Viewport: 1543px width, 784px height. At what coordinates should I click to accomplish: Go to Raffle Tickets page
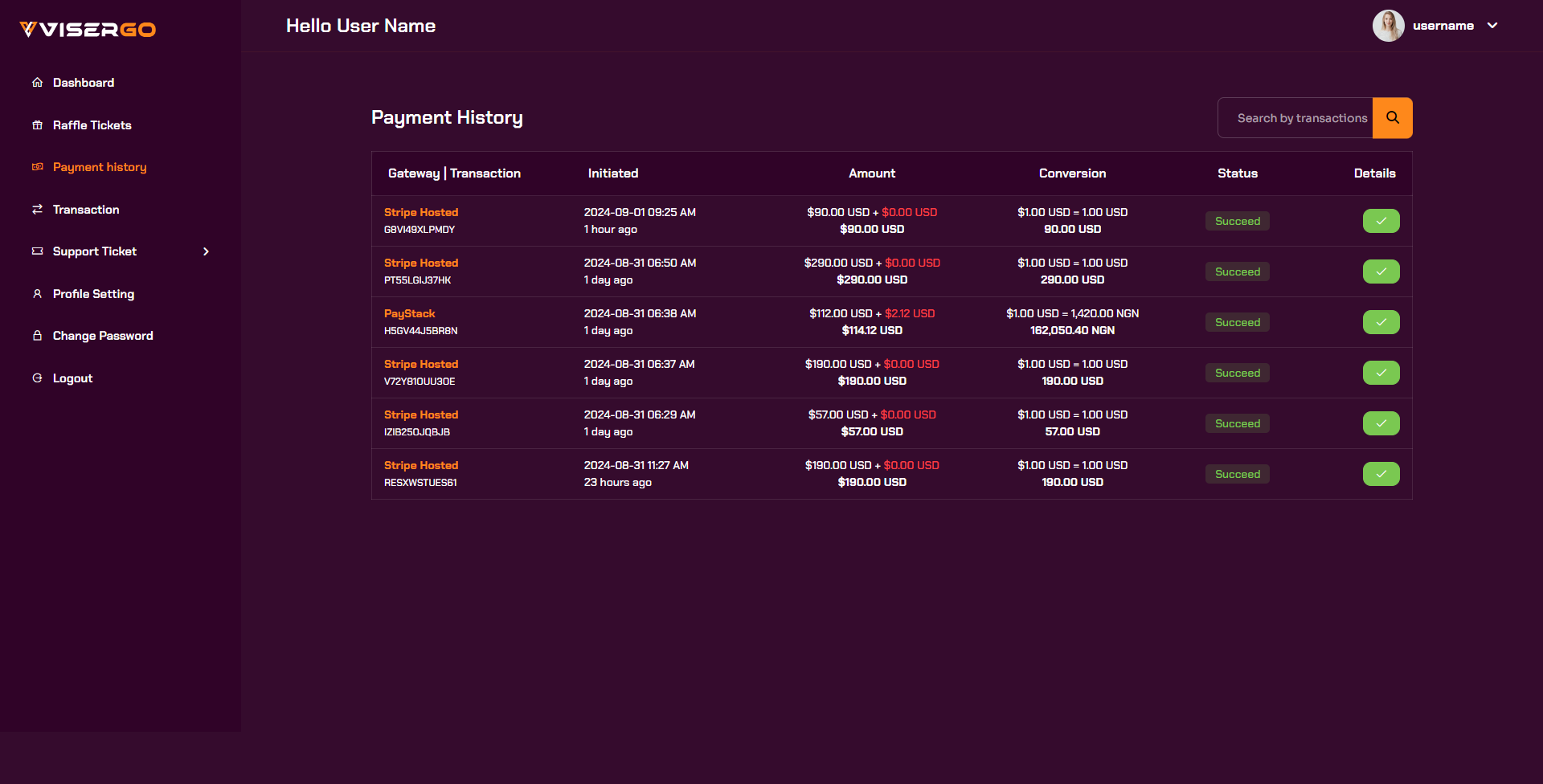click(x=92, y=125)
